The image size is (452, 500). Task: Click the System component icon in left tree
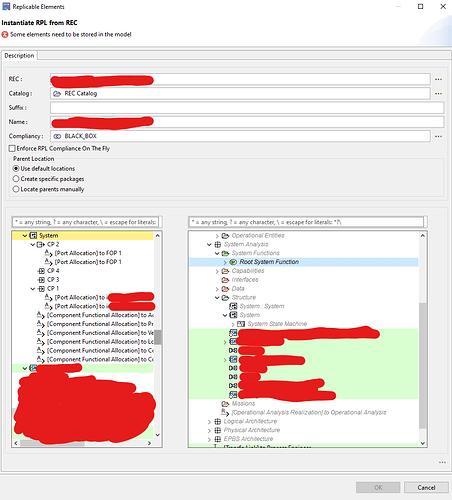(33, 236)
